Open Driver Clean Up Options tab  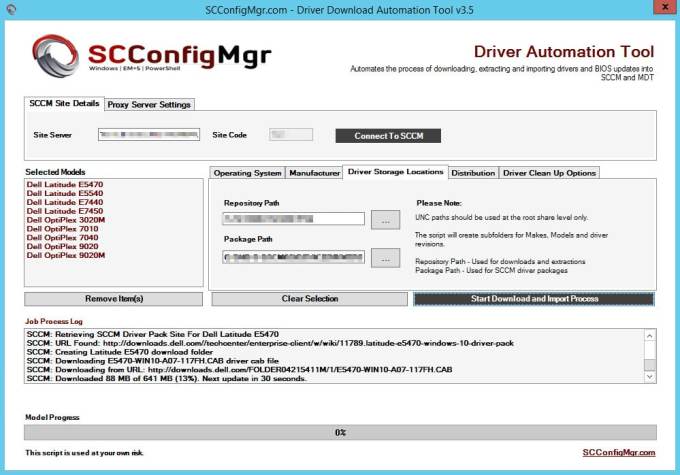point(549,173)
